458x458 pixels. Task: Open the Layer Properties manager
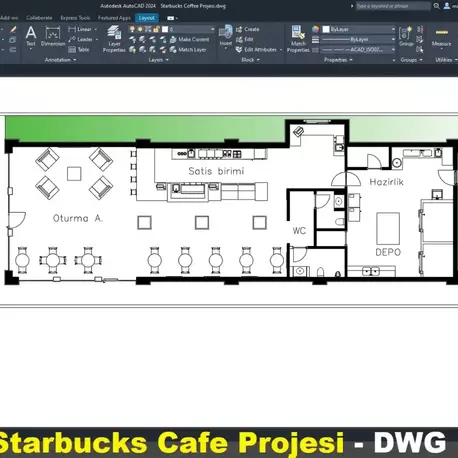(114, 39)
